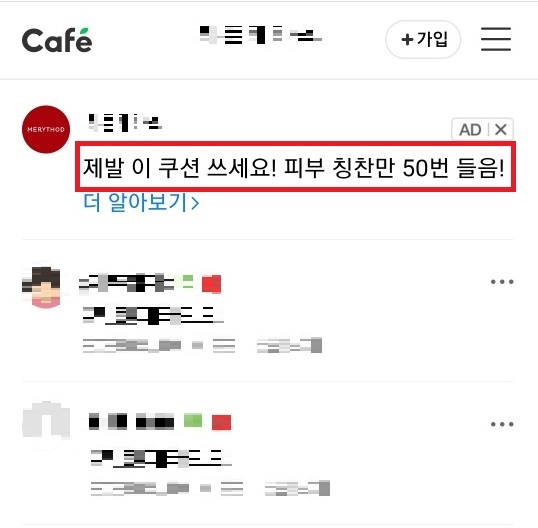Open more options for first post
The image size is (538, 528).
502,282
